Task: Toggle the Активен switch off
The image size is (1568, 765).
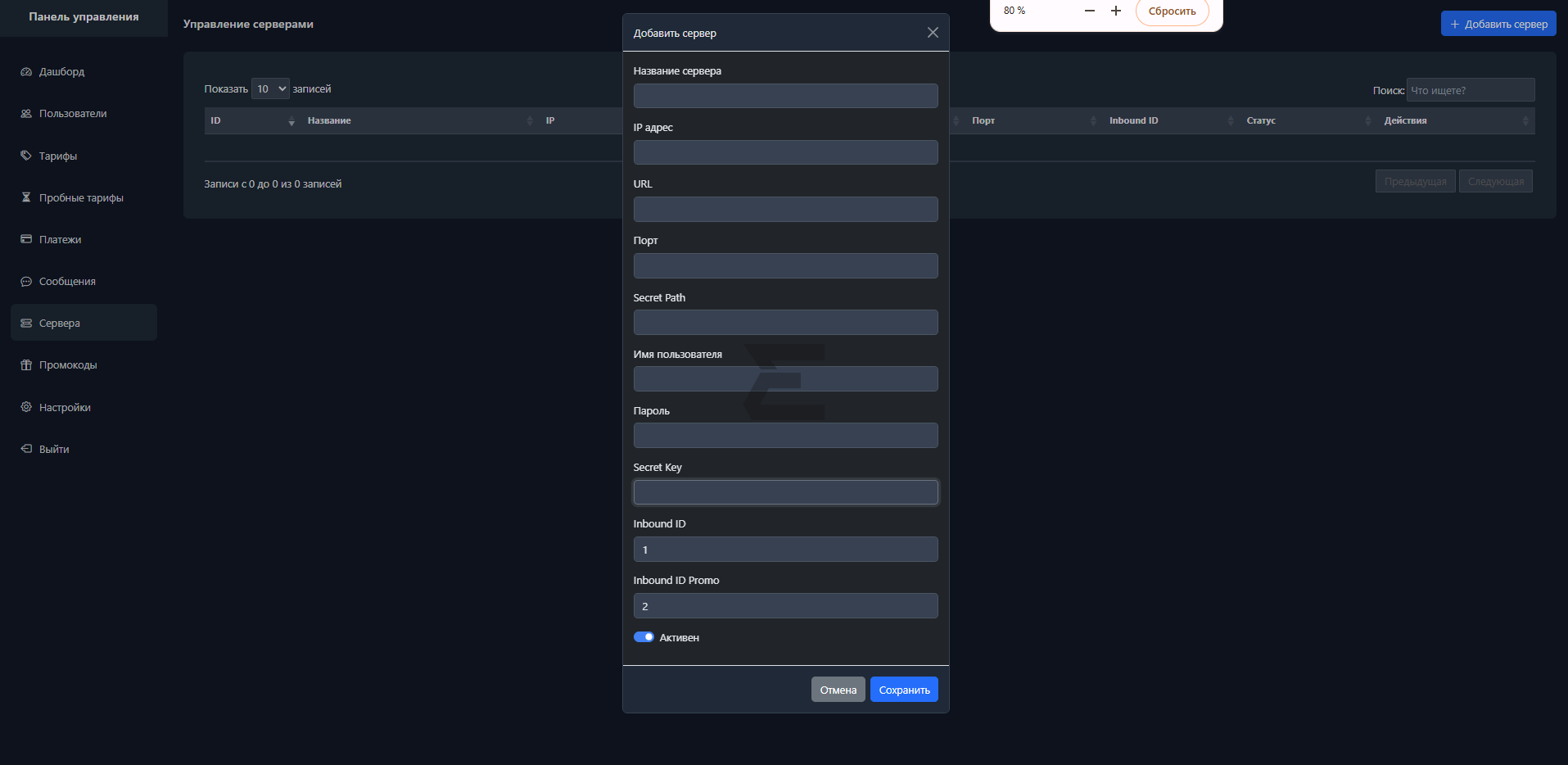Action: tap(644, 637)
